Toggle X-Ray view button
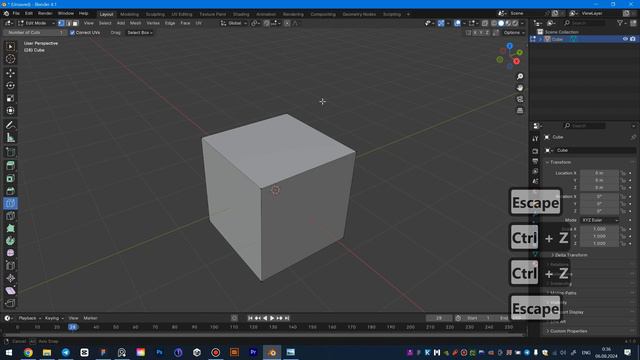The height and width of the screenshot is (360, 640). (485, 23)
